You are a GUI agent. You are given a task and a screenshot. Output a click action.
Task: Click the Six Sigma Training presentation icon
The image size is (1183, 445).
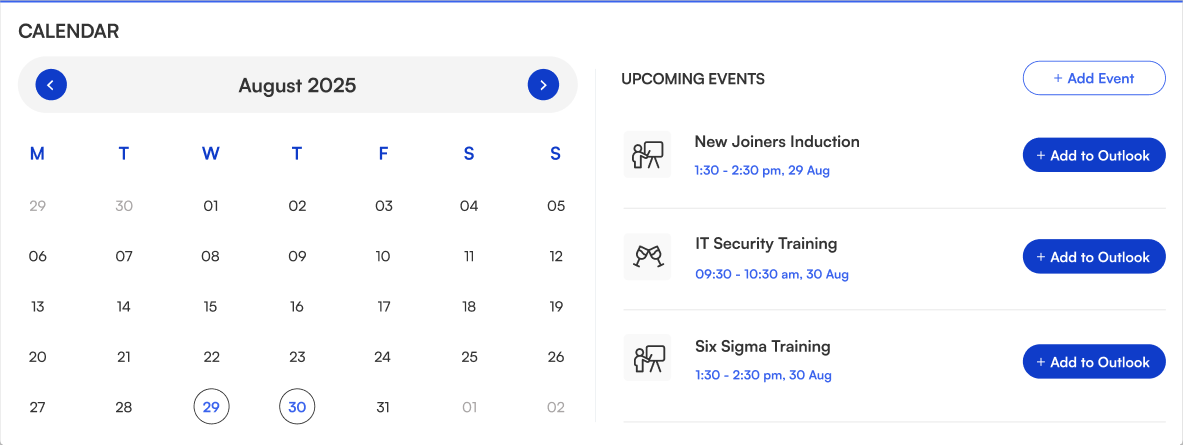click(x=647, y=358)
